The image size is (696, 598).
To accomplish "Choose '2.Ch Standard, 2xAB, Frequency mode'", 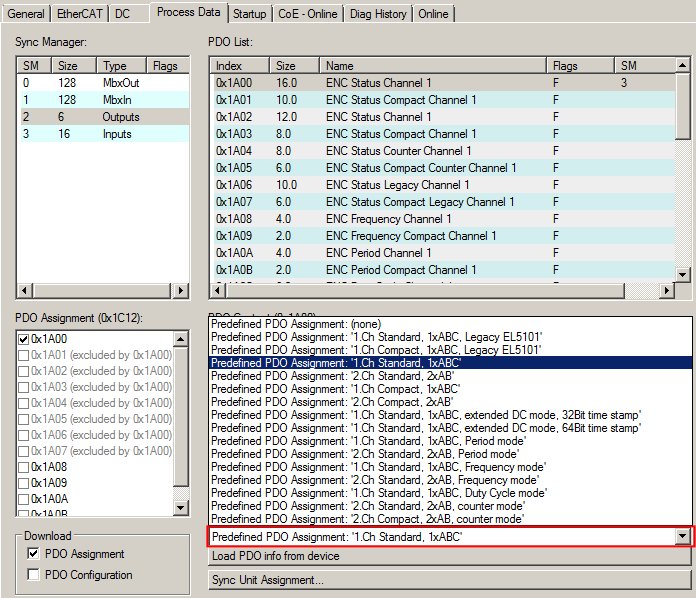I will click(450, 480).
